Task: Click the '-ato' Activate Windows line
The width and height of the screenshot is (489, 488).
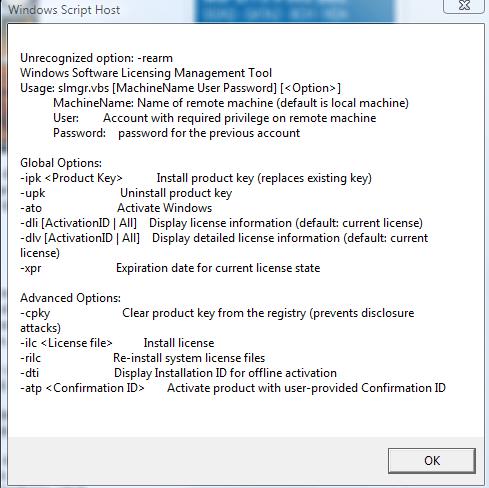Action: pos(116,208)
